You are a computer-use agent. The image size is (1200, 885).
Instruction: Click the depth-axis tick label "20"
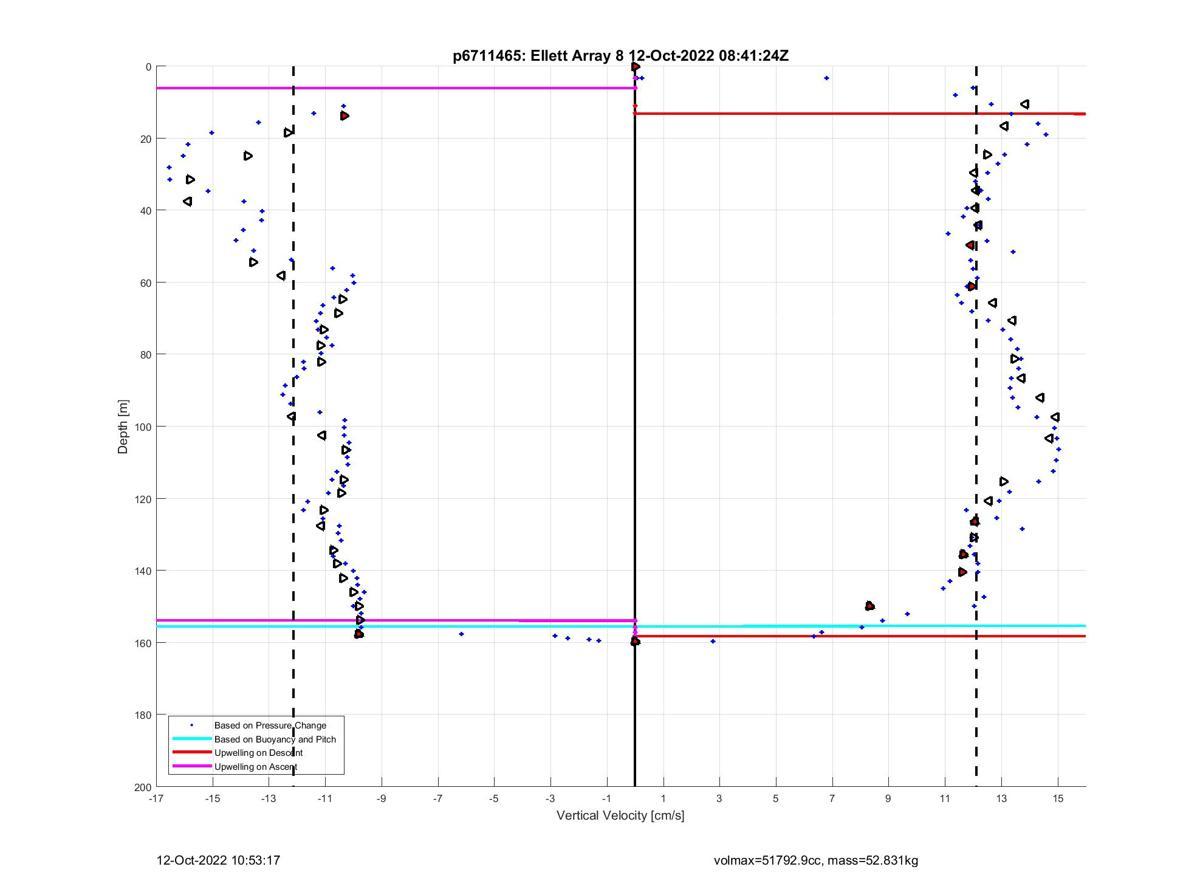point(146,139)
